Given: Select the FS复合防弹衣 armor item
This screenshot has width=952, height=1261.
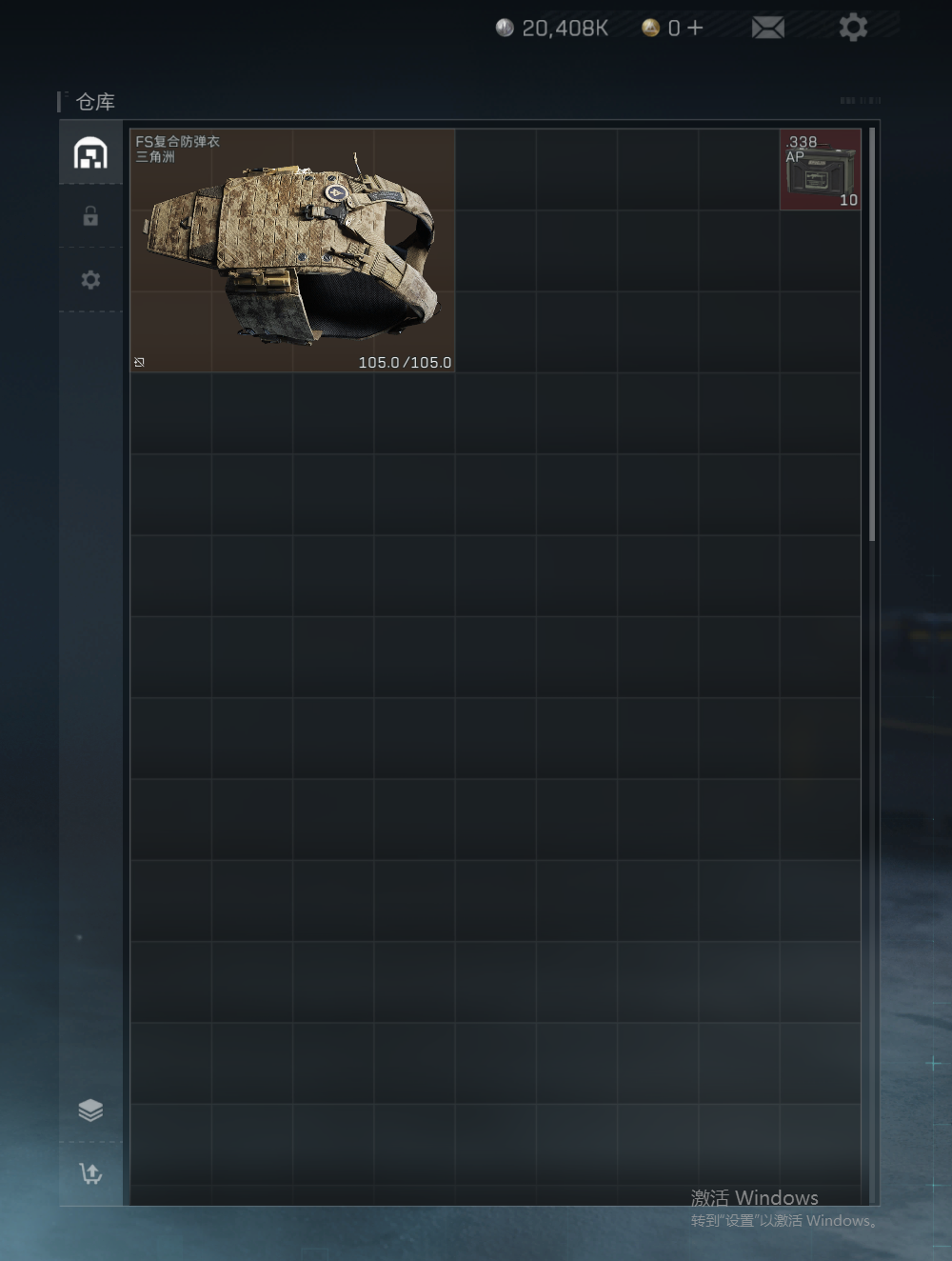Looking at the screenshot, I should pos(292,250).
